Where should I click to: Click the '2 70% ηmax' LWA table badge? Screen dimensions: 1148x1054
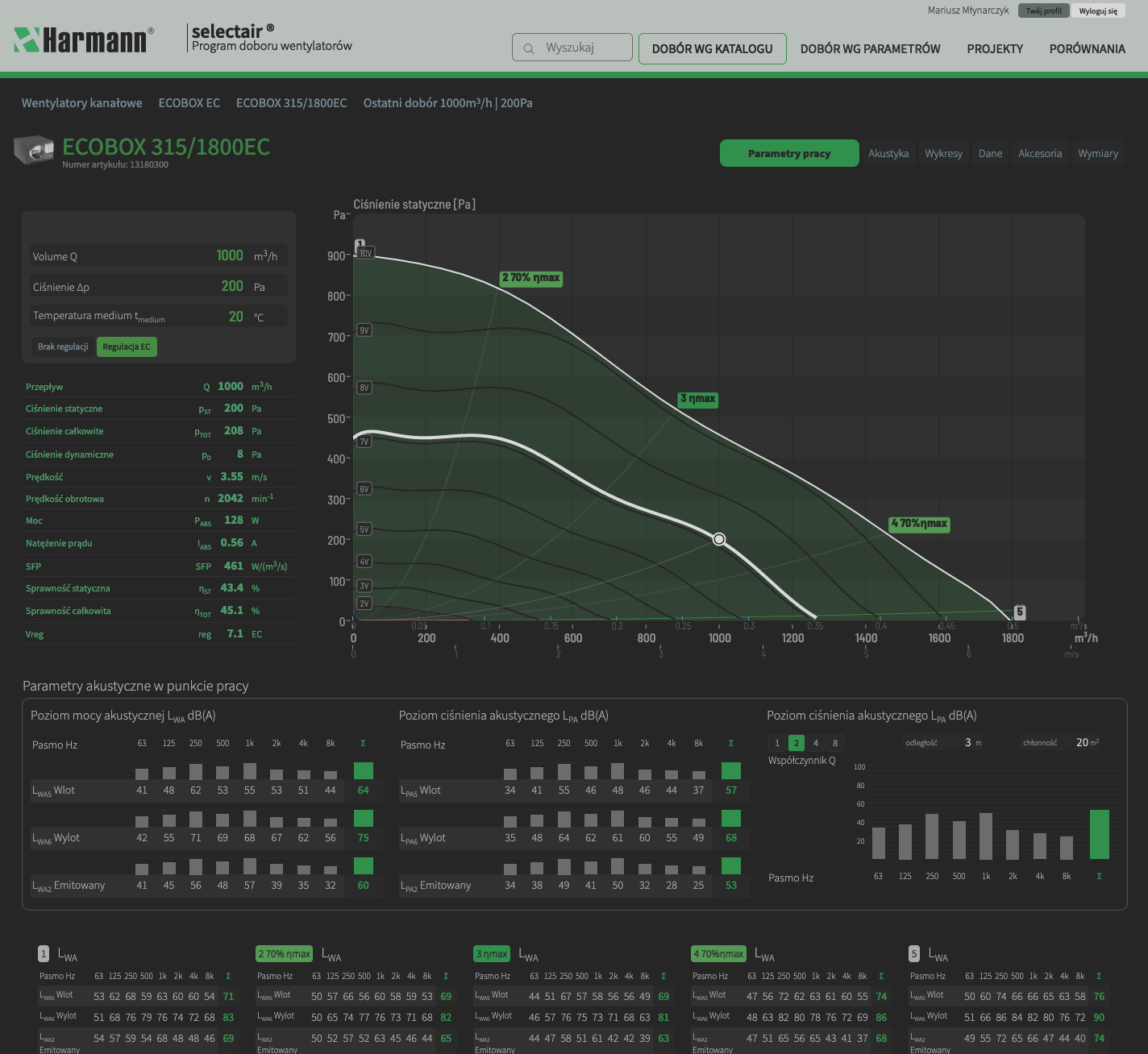pyautogui.click(x=285, y=954)
